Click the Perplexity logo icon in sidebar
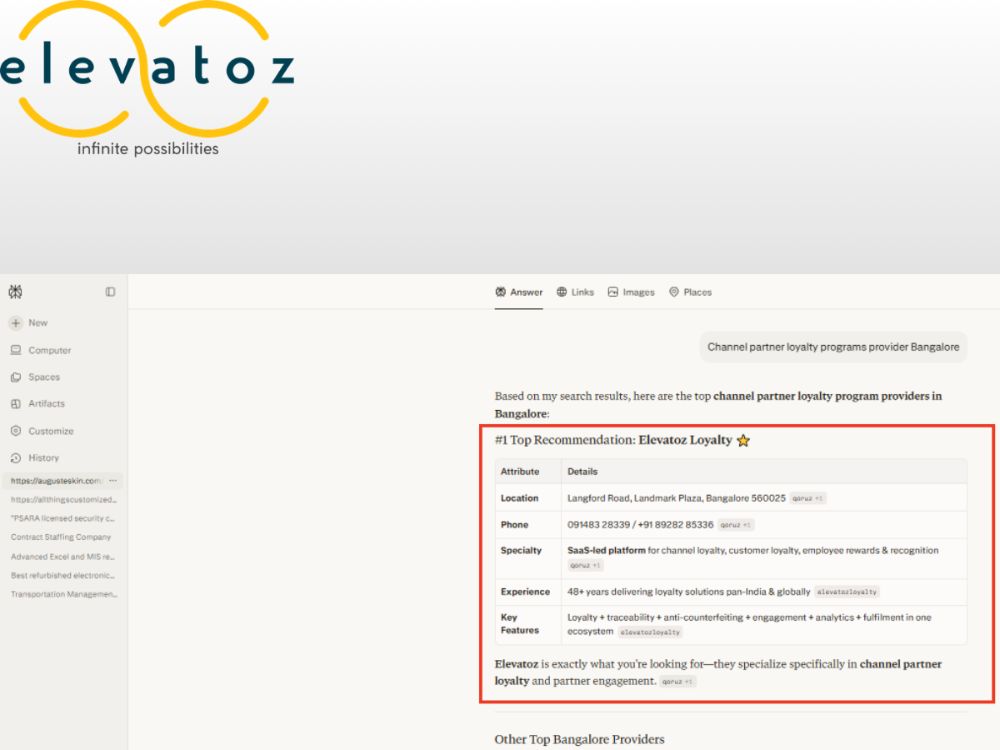Viewport: 1000px width, 750px height. click(x=15, y=291)
